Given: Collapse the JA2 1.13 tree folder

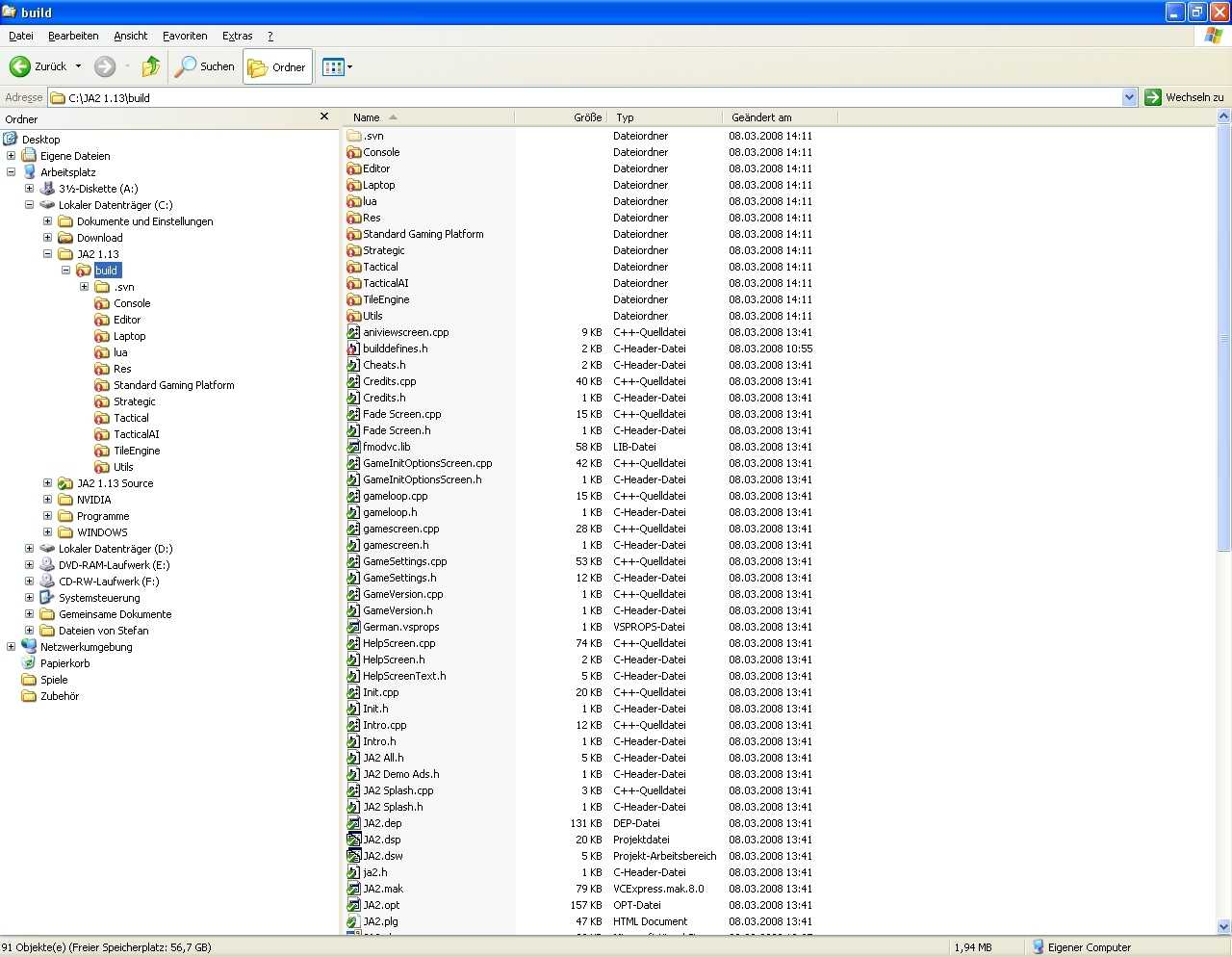Looking at the screenshot, I should (x=47, y=254).
